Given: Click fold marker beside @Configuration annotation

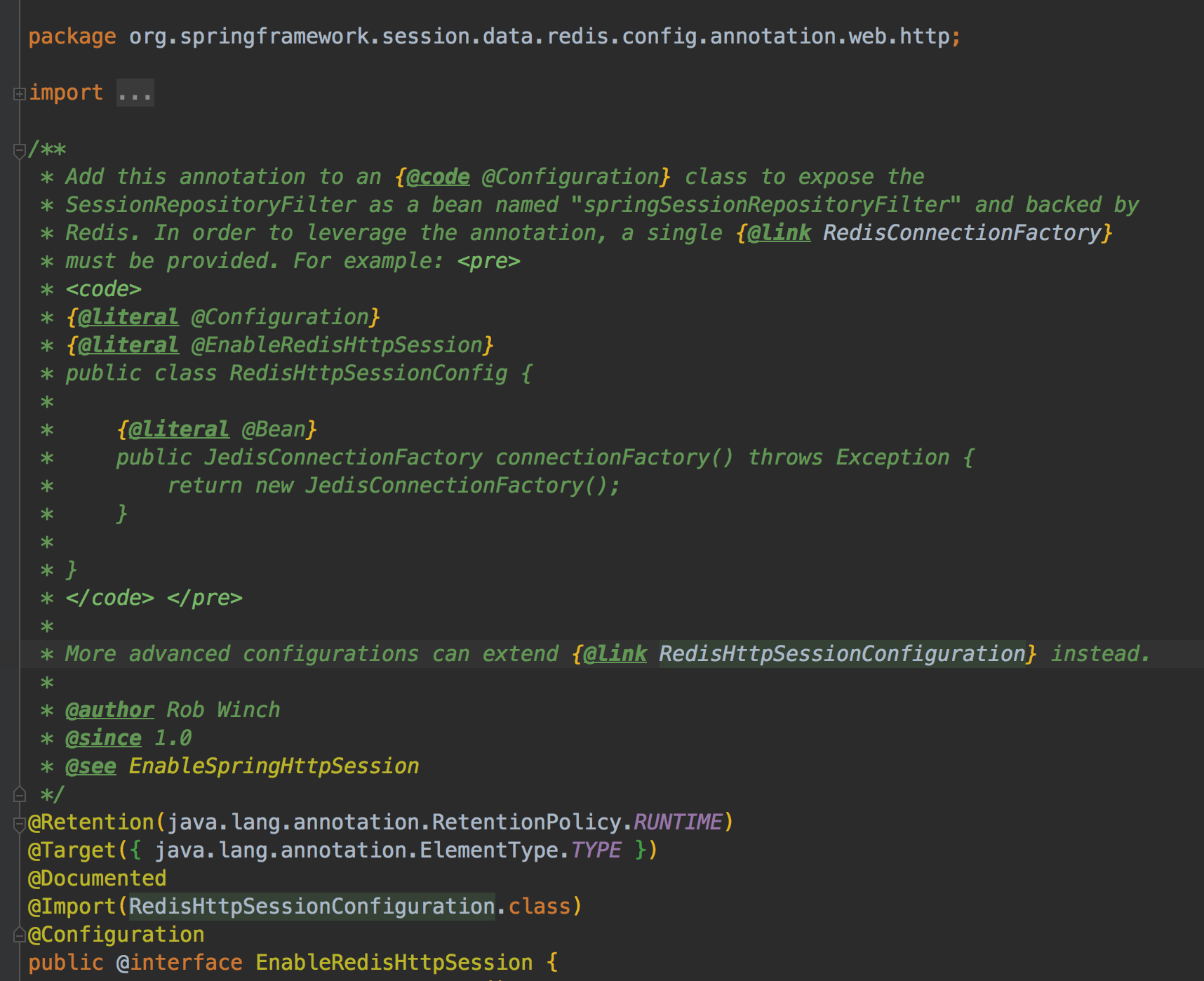Looking at the screenshot, I should [20, 935].
